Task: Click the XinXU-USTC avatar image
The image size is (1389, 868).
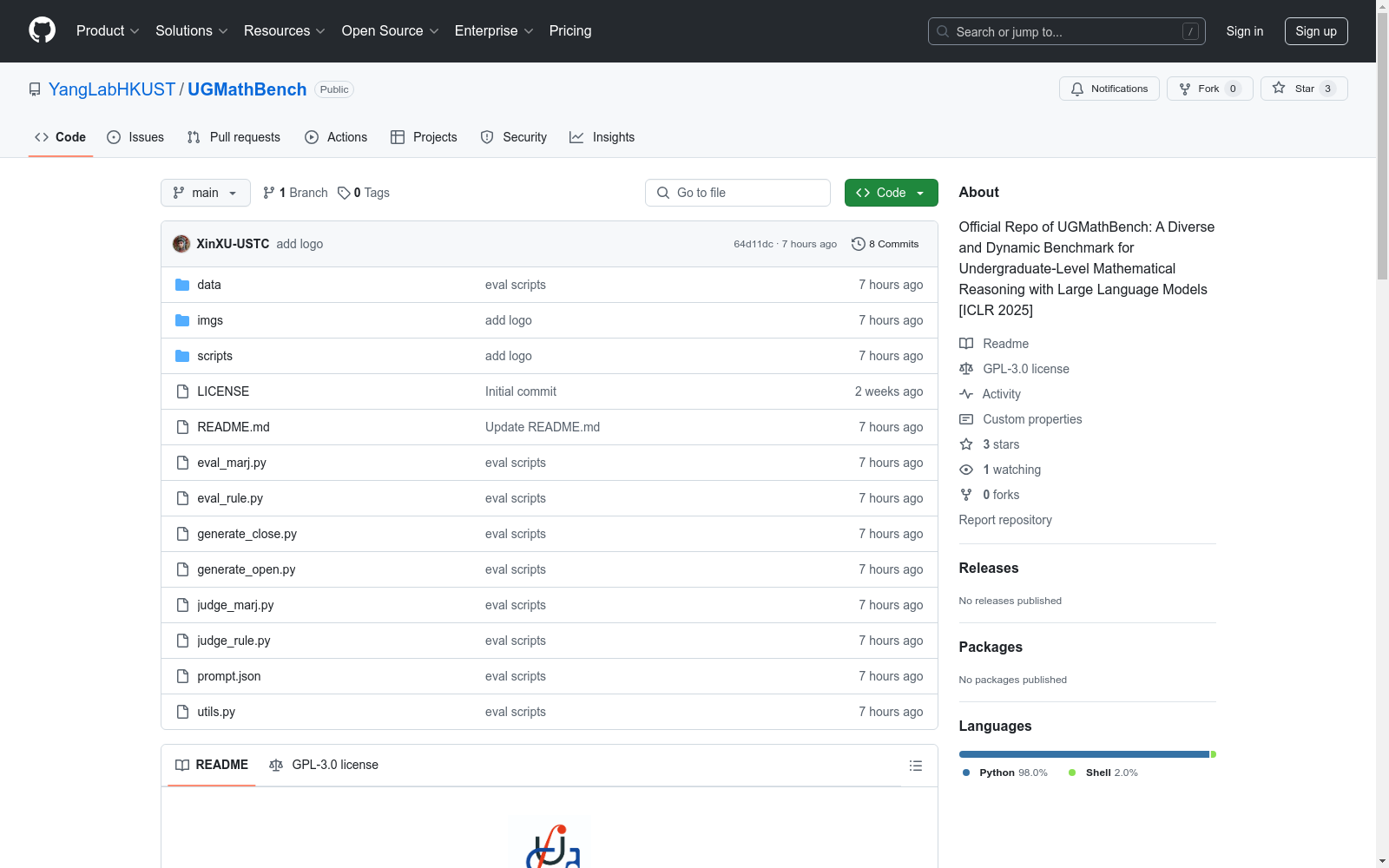Action: tap(181, 244)
